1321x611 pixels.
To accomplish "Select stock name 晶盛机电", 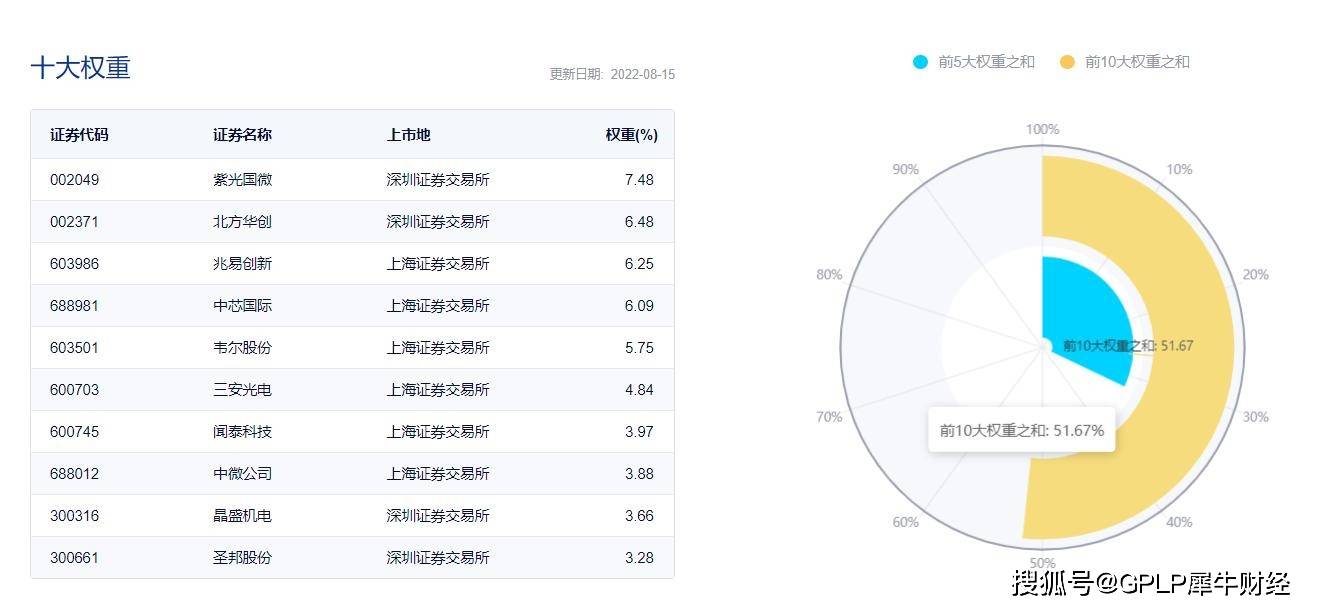I will [242, 516].
